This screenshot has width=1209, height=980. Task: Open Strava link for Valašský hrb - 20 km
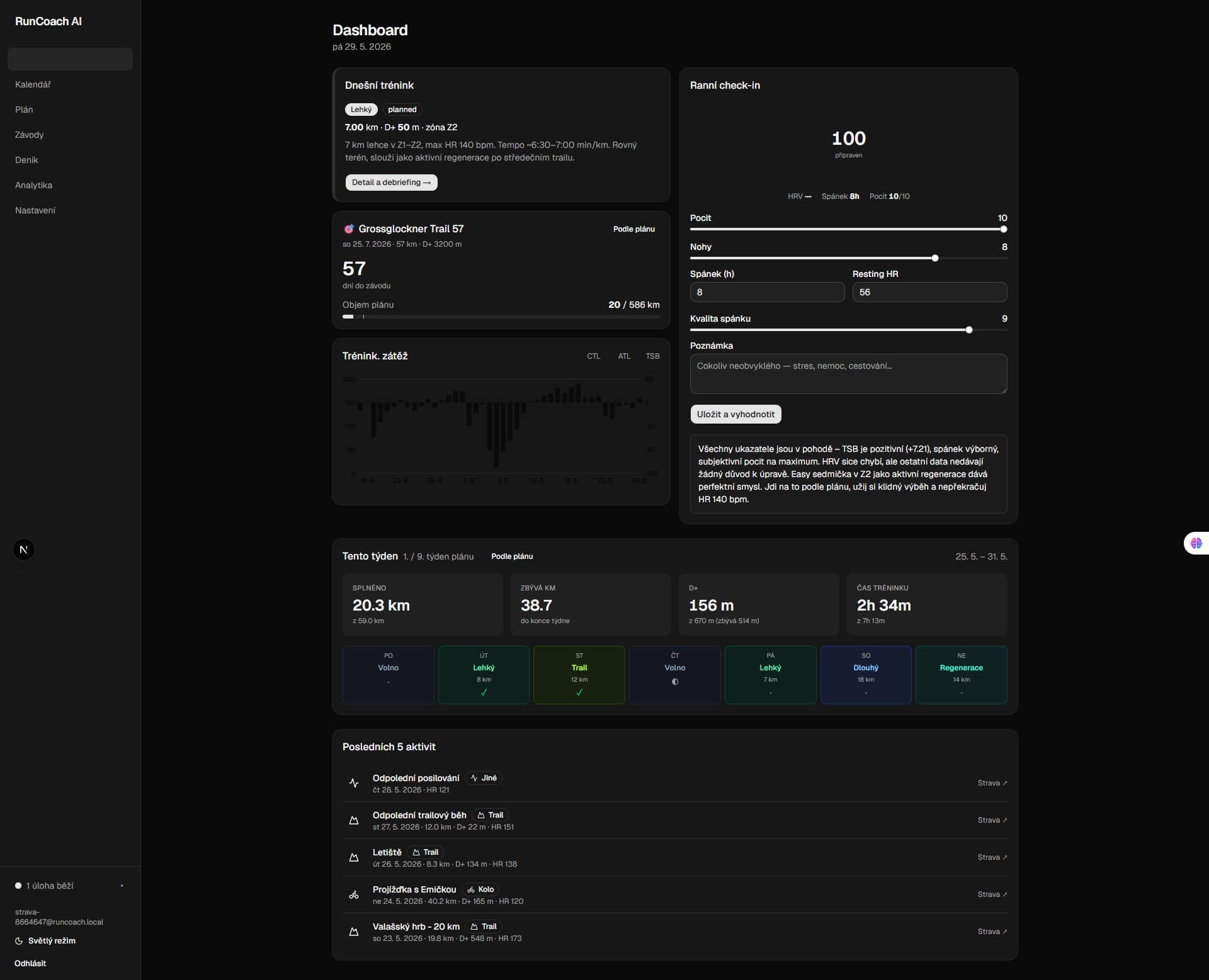pyautogui.click(x=992, y=932)
